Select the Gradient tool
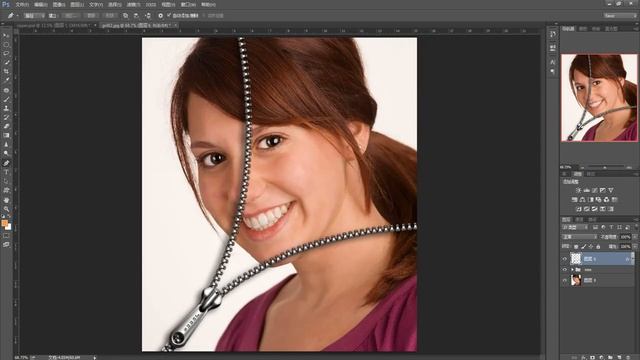The width and height of the screenshot is (640, 360). coord(6,135)
